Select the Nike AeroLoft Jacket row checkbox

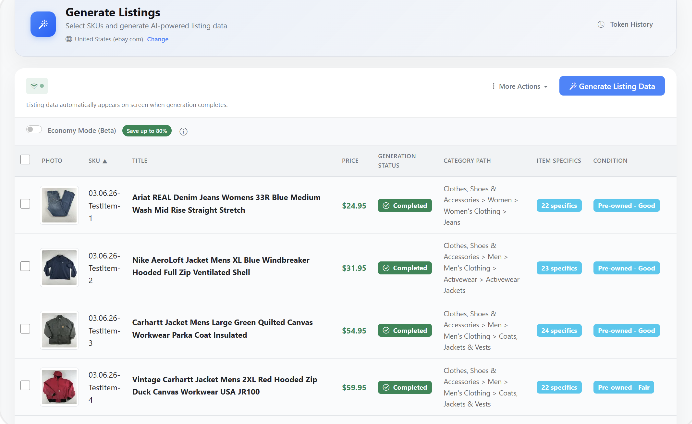tap(25, 266)
